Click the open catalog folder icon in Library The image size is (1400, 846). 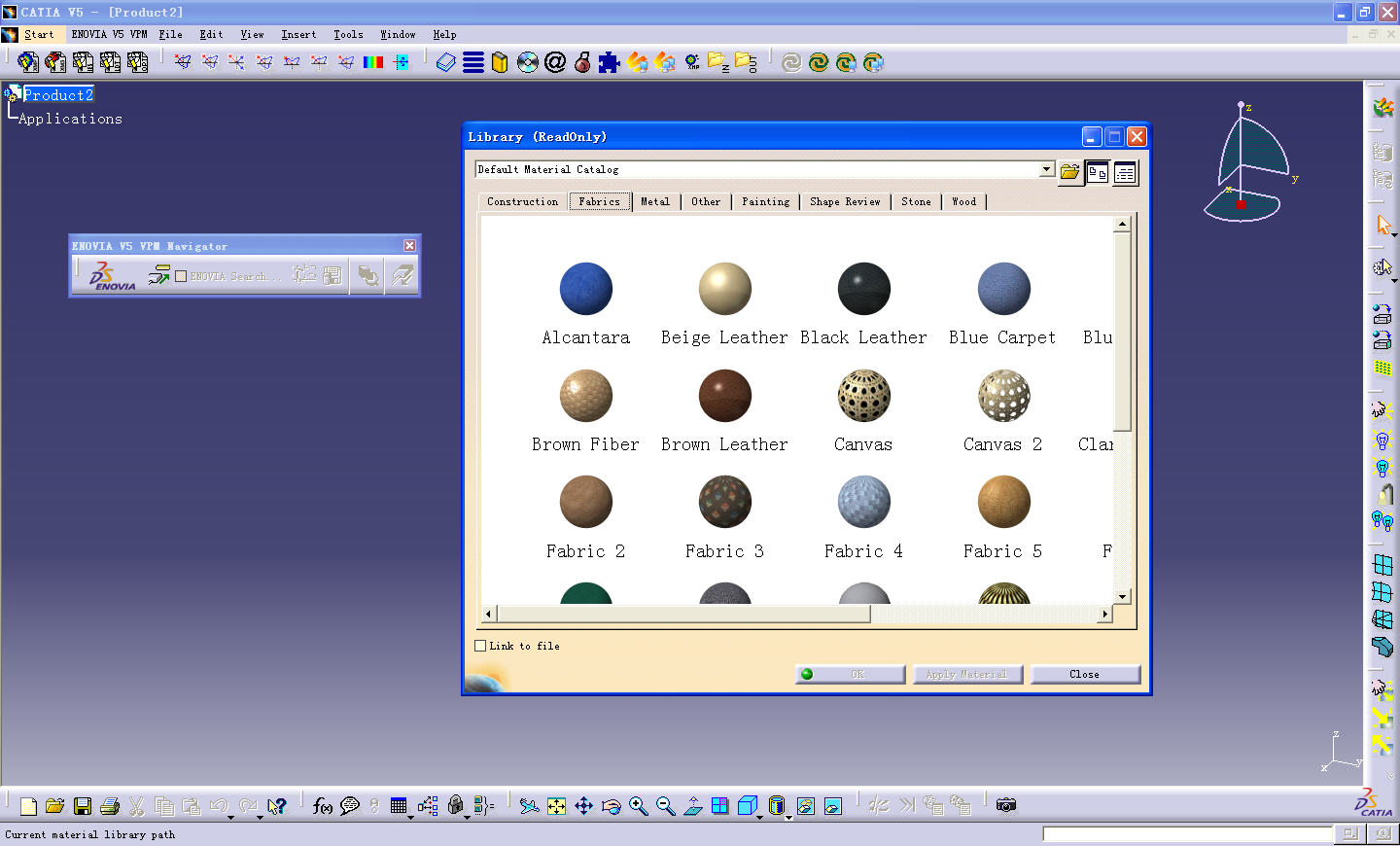coord(1069,172)
